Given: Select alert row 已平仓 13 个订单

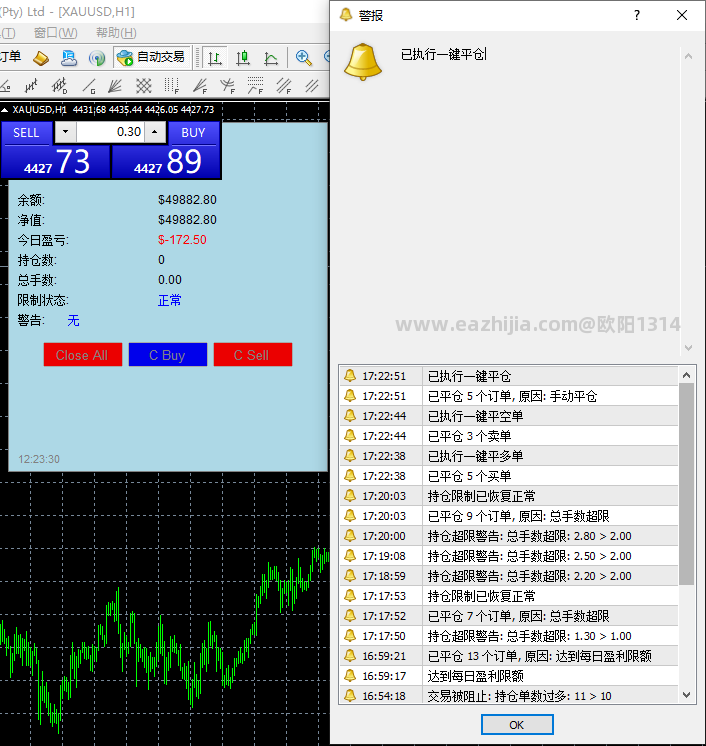Looking at the screenshot, I should point(509,656).
